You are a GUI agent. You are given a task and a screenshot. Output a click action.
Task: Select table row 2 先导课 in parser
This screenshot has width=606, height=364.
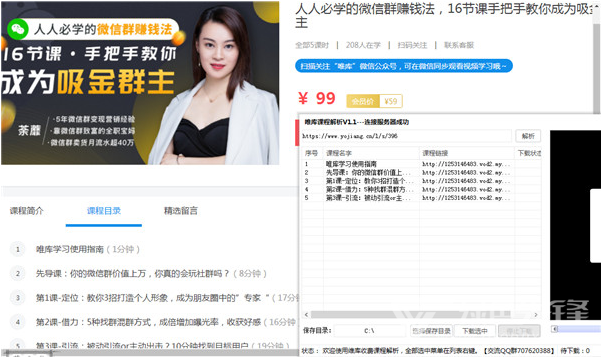click(x=421, y=172)
